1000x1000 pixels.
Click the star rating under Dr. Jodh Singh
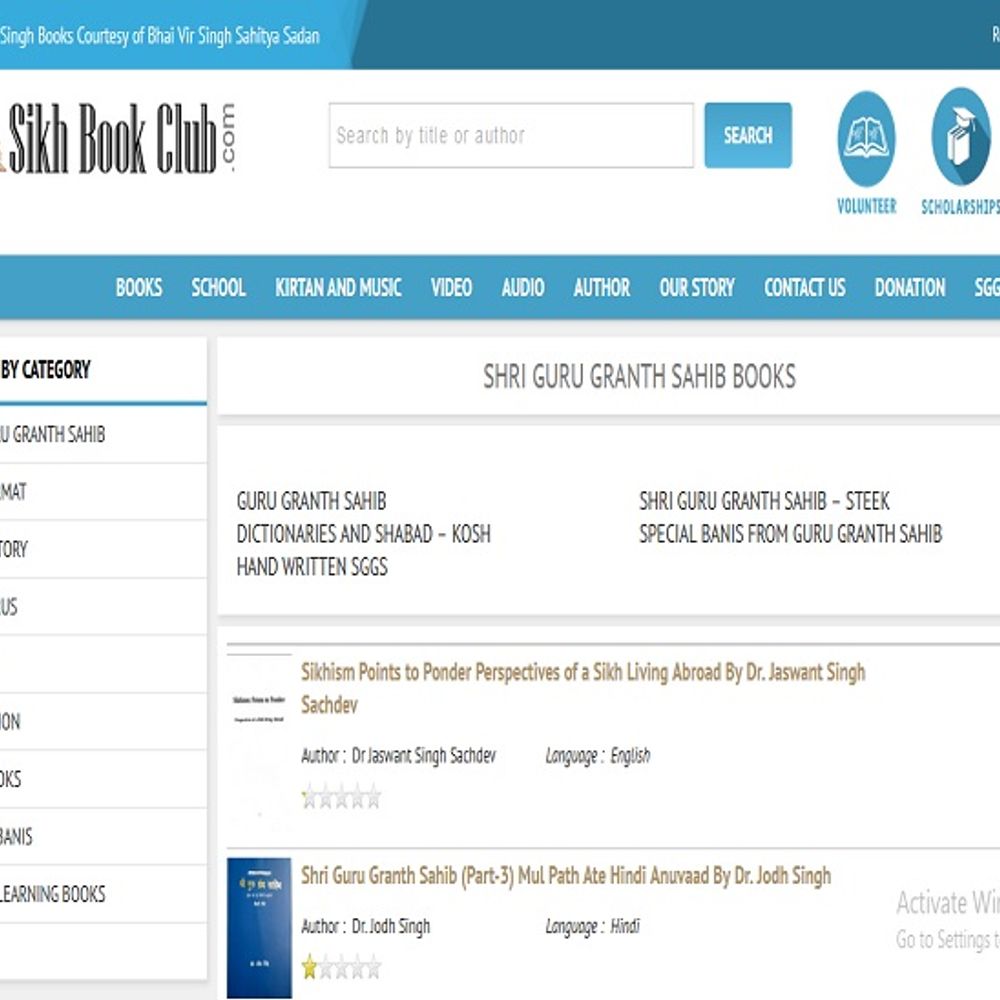click(341, 967)
